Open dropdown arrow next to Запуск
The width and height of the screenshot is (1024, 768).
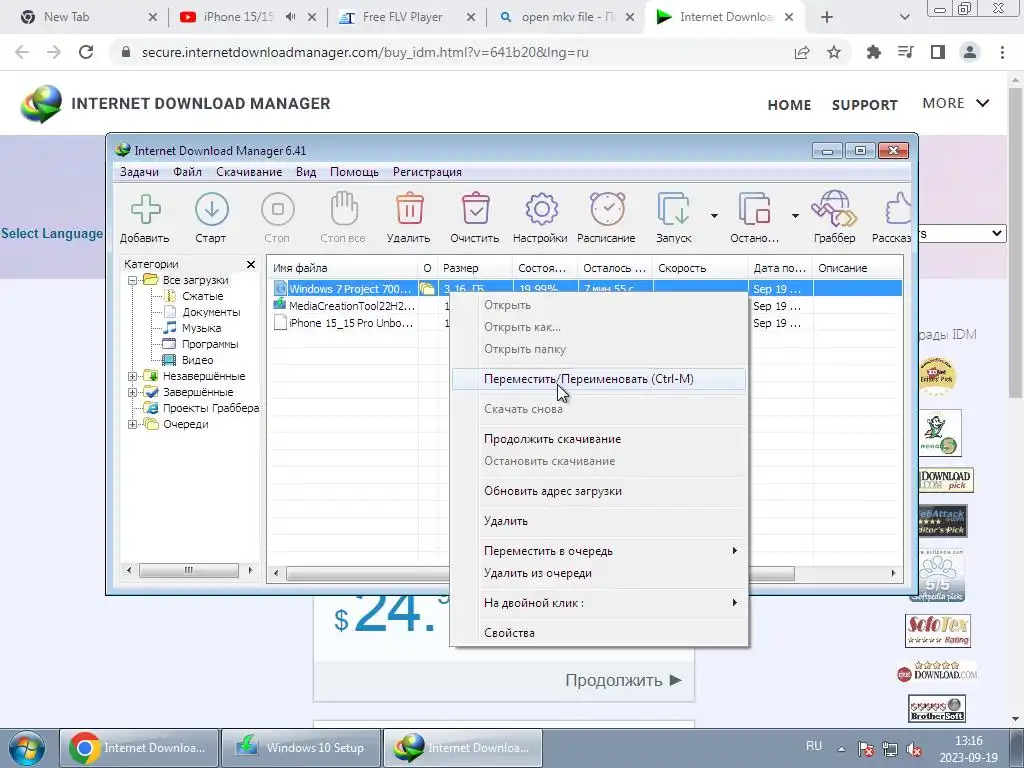pyautogui.click(x=714, y=216)
